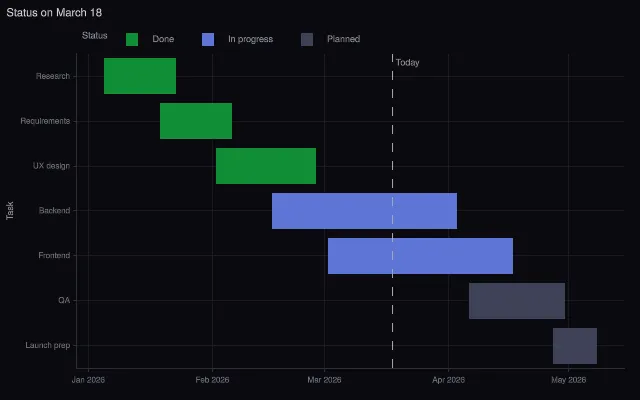
Task: Click the 'Requirements' axis label
Action: tap(45, 121)
